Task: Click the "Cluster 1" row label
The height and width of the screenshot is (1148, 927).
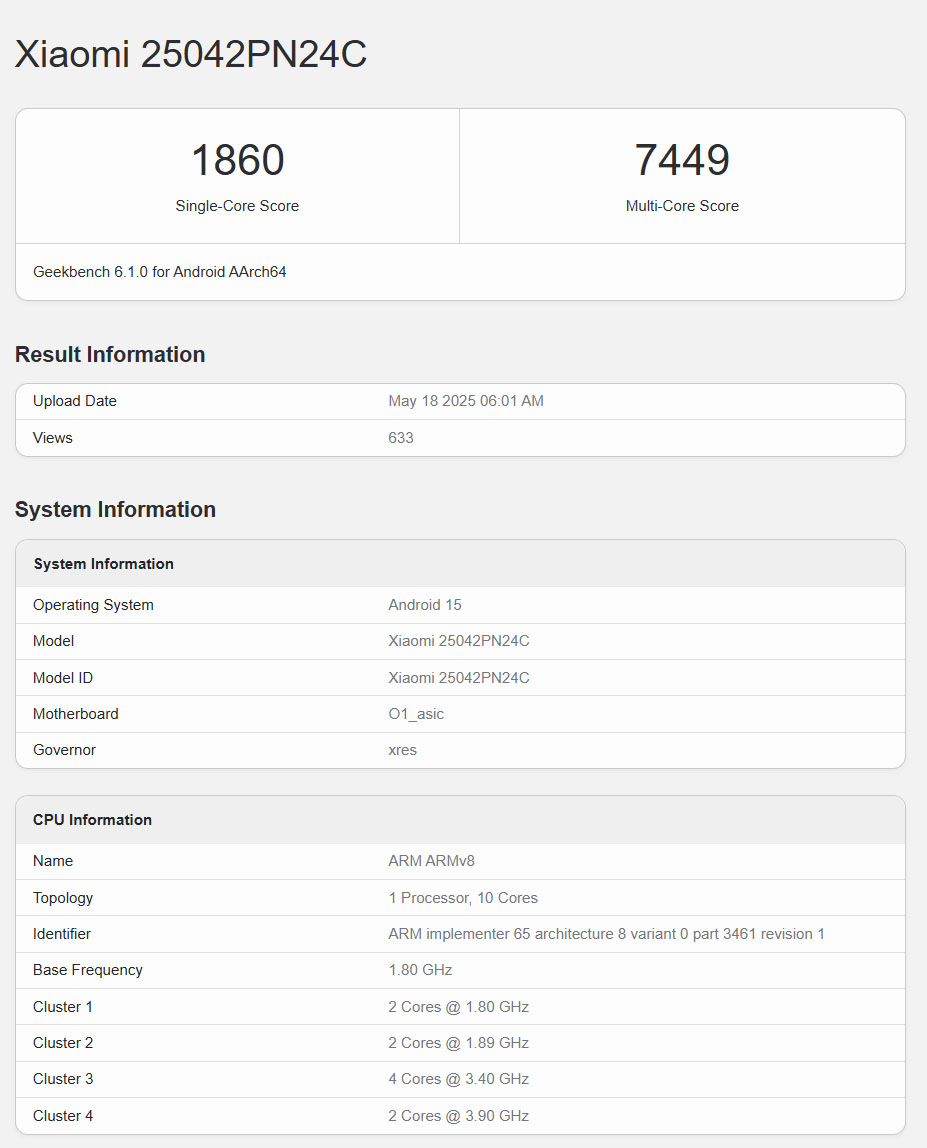Action: [63, 1007]
